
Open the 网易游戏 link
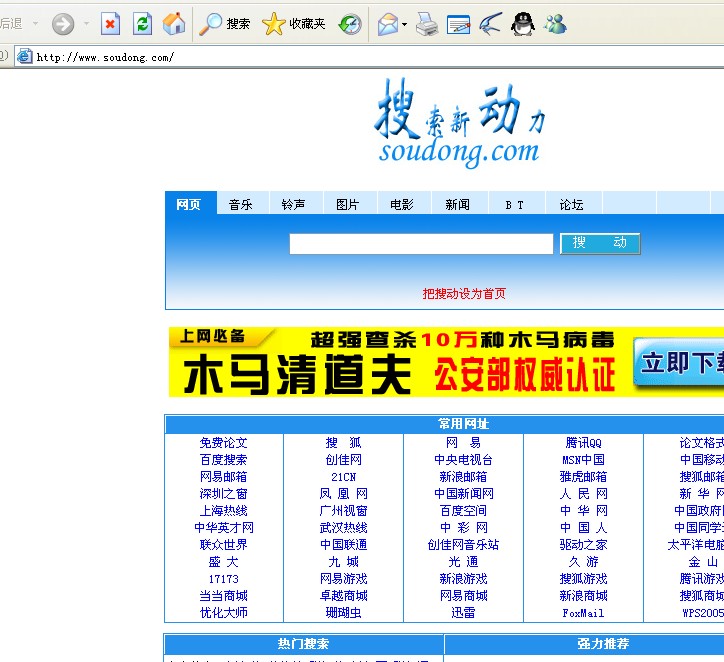[344, 579]
